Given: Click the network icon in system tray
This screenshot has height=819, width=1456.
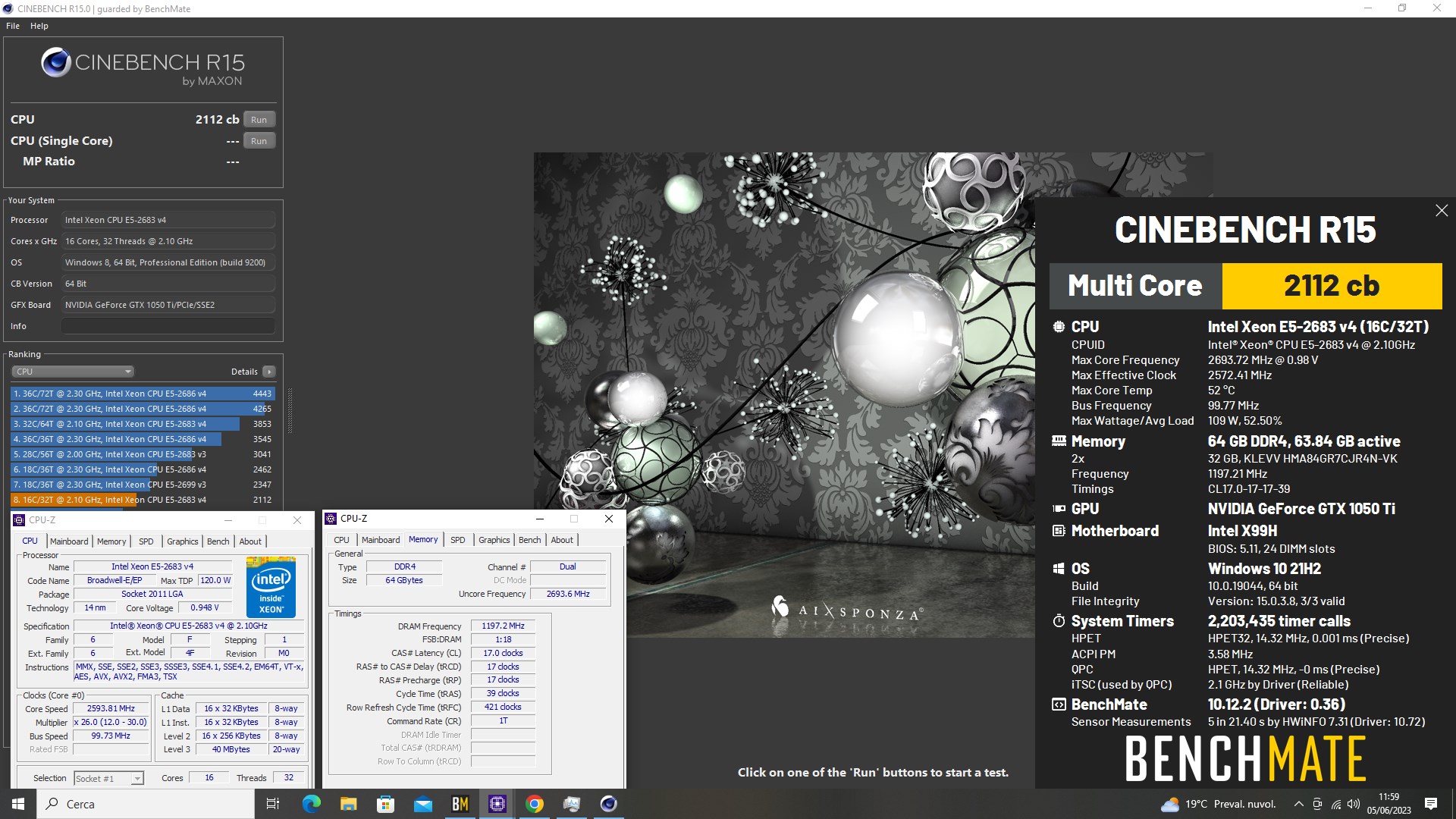Looking at the screenshot, I should pos(1335,804).
